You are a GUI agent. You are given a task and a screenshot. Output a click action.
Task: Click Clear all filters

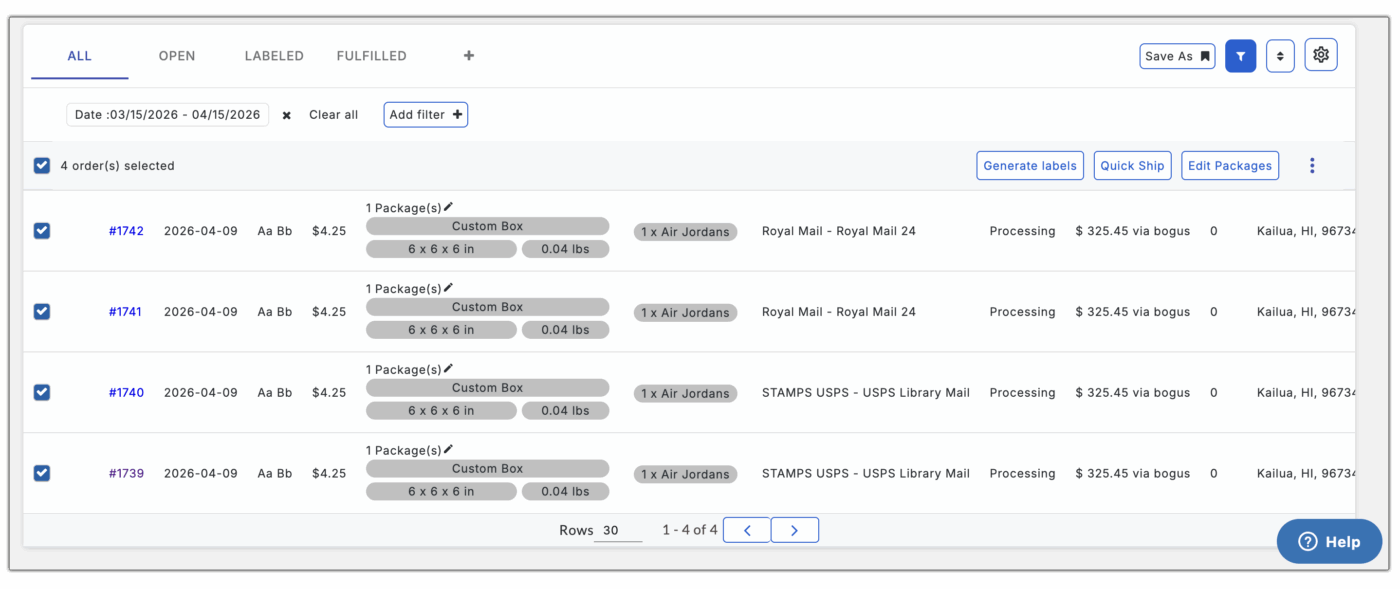tap(333, 115)
